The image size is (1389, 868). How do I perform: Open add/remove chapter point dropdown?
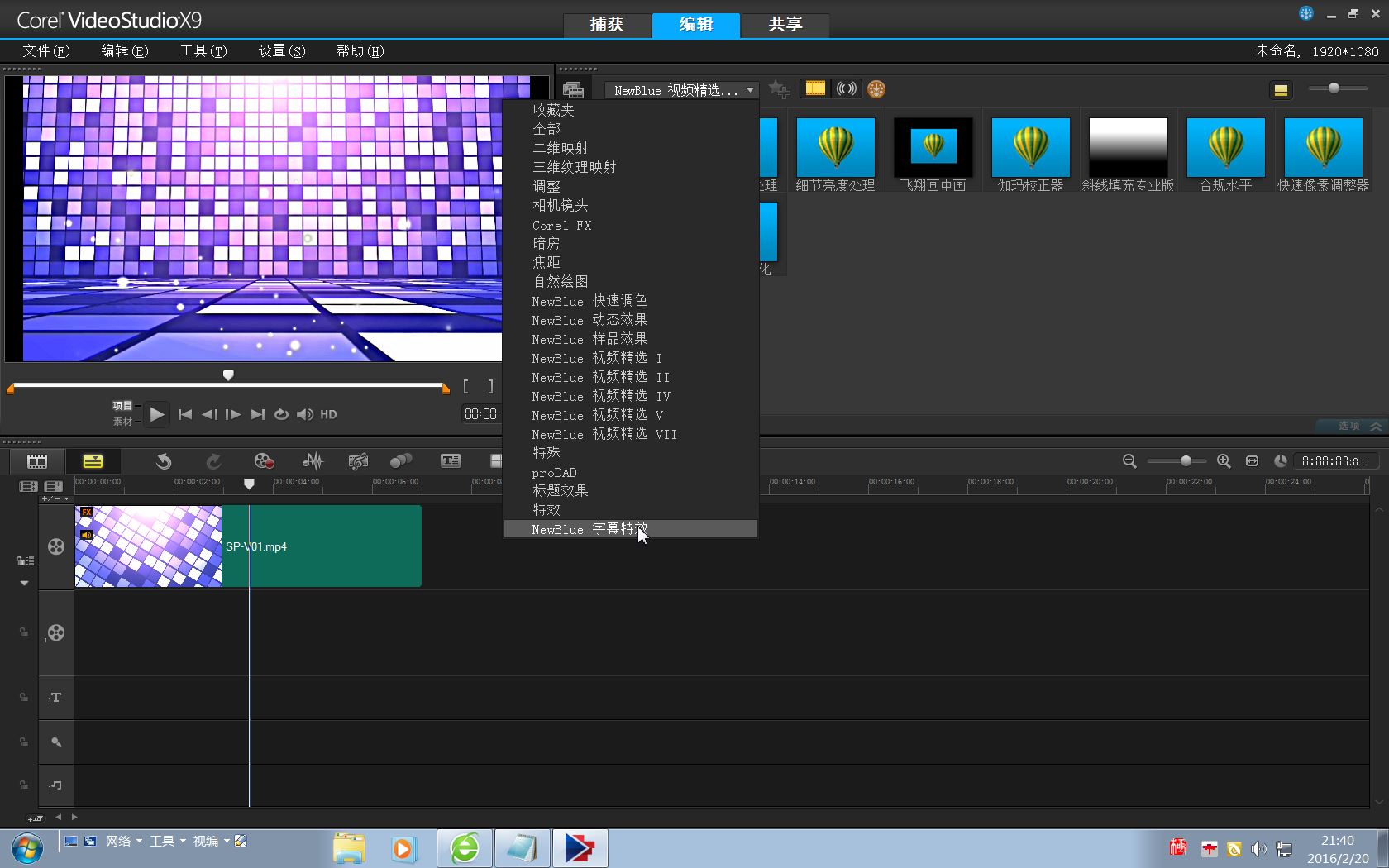point(56,498)
